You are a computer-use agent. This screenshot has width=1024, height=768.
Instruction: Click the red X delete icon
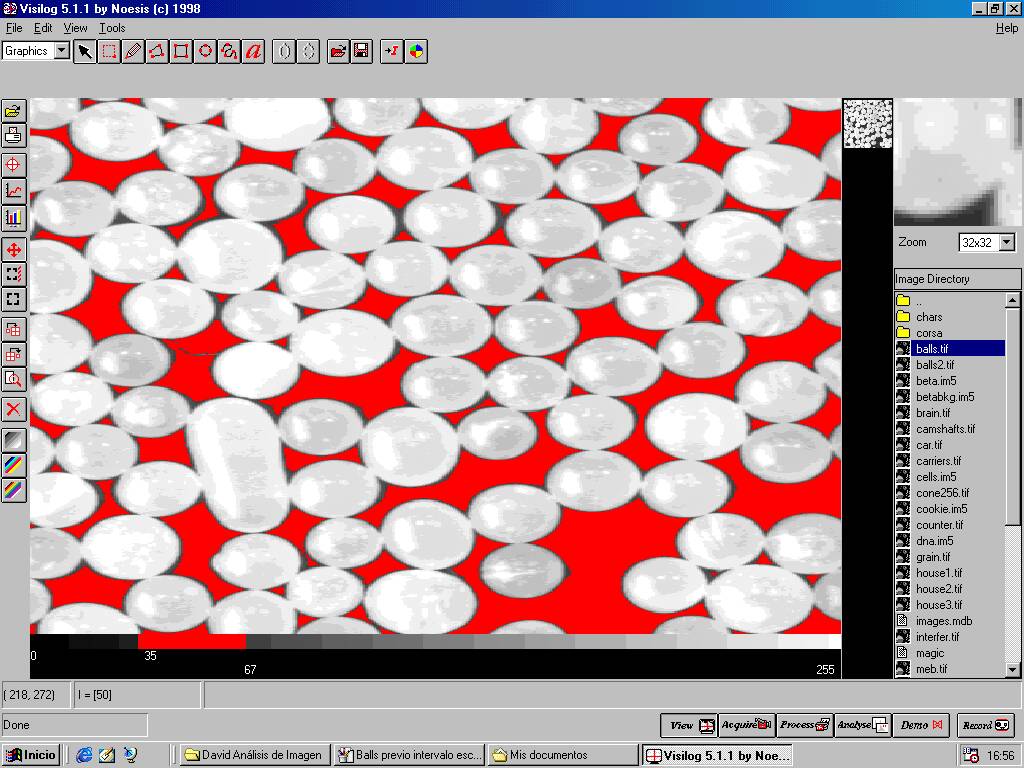click(14, 408)
